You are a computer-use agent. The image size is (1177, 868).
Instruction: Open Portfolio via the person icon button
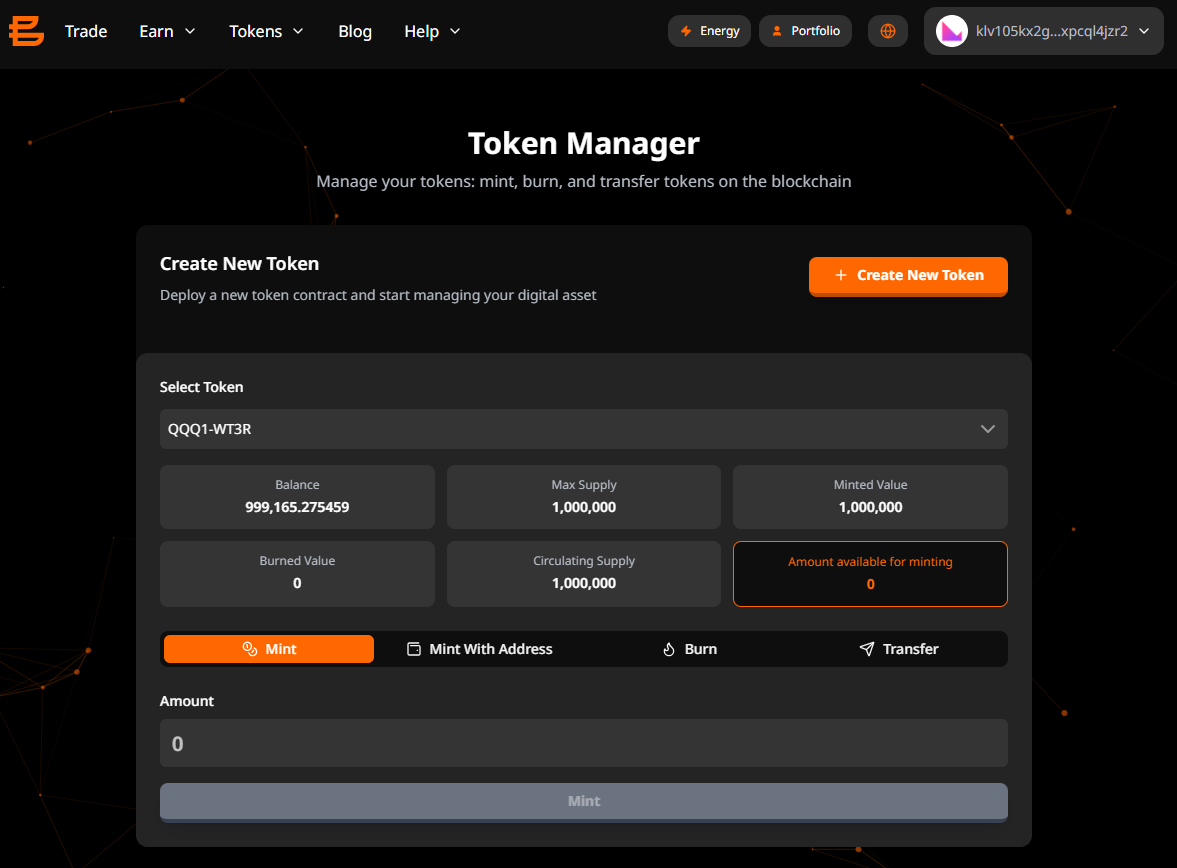tap(805, 31)
